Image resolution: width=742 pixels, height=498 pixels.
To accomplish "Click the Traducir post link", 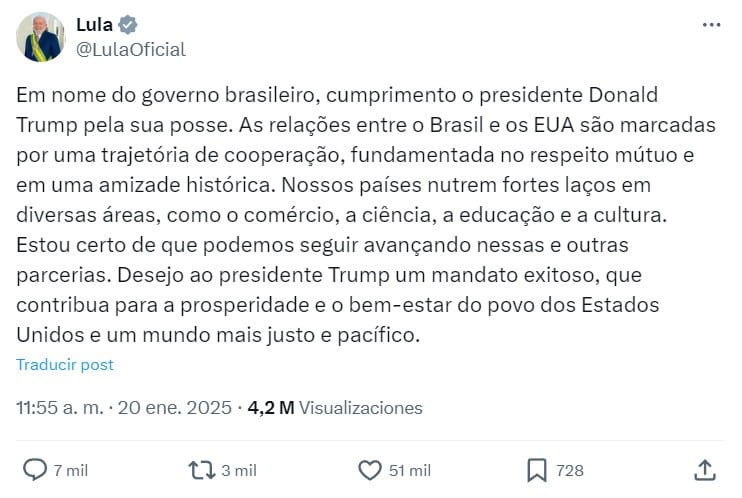I will click(65, 365).
